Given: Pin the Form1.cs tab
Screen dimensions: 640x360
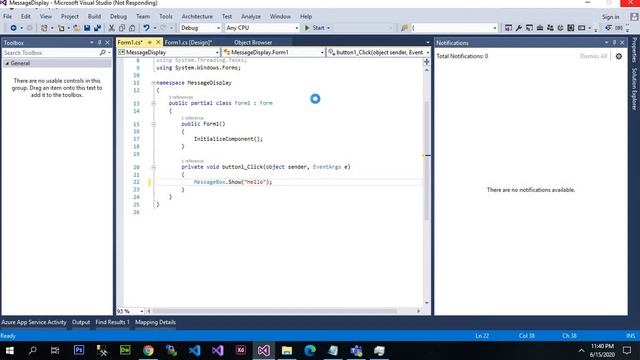Looking at the screenshot, I should pos(150,42).
